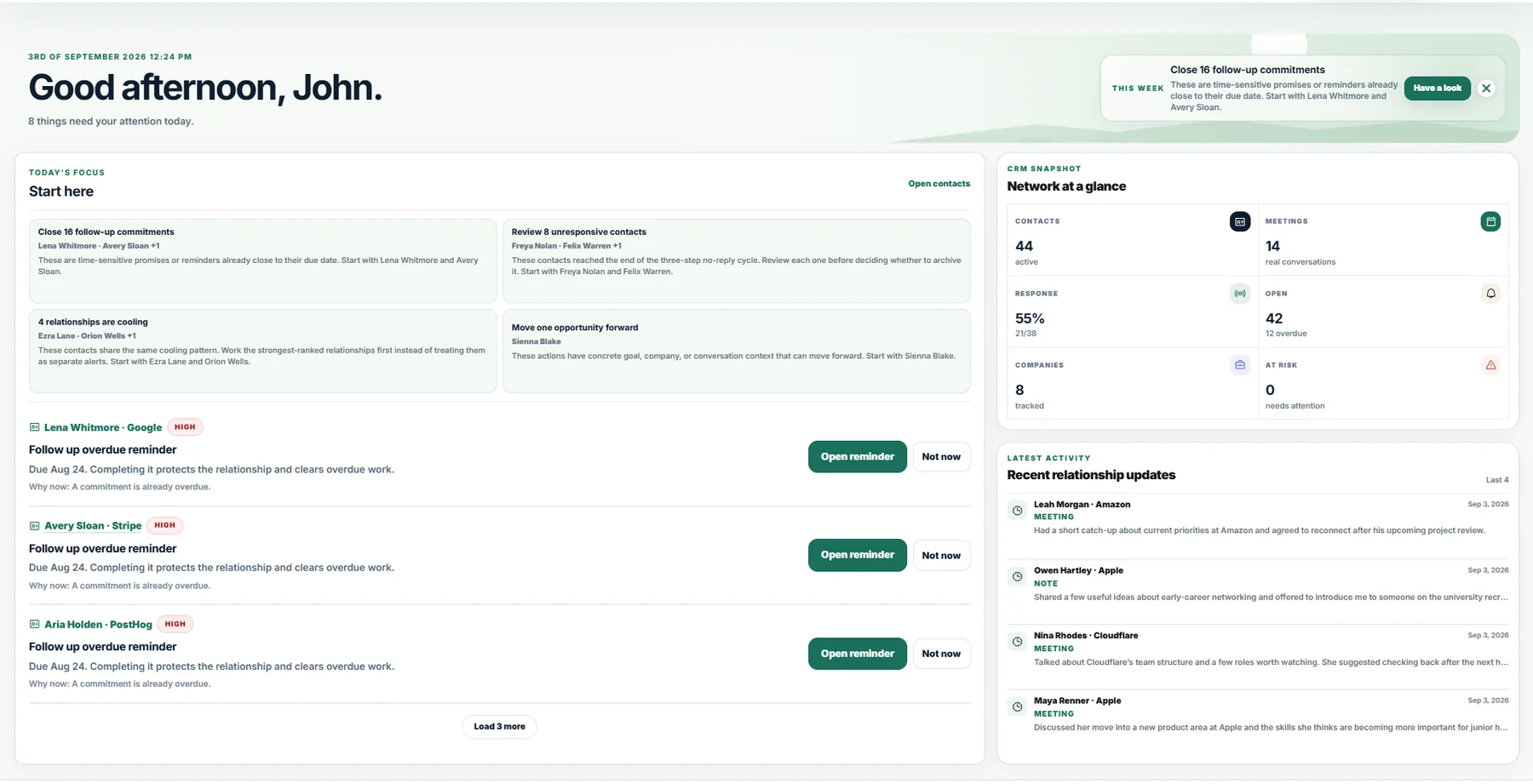Choose Not now for Aria Holden
This screenshot has height=784, width=1533.
[941, 654]
